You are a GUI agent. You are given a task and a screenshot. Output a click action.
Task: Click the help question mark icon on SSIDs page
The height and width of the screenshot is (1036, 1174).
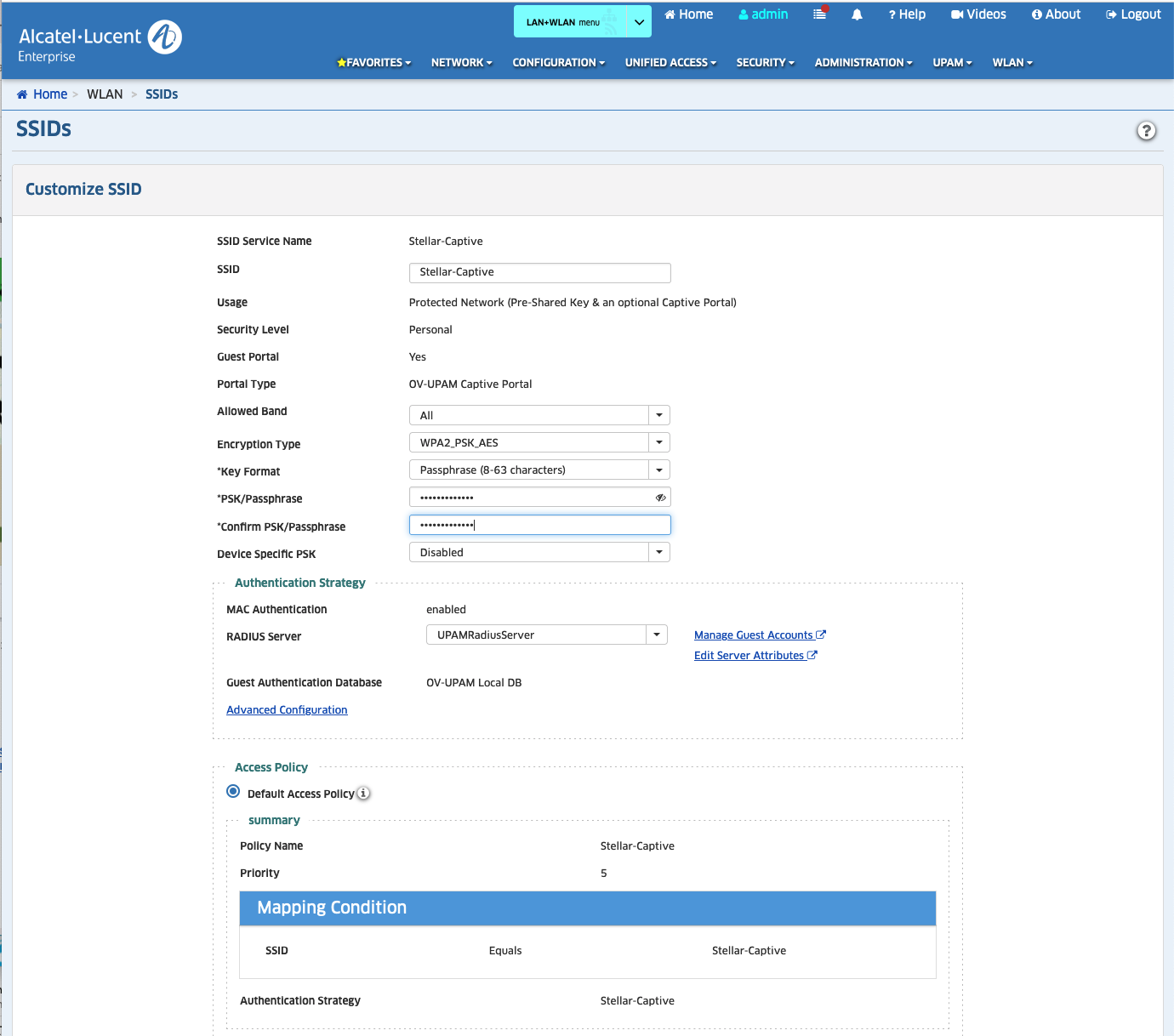(x=1146, y=131)
